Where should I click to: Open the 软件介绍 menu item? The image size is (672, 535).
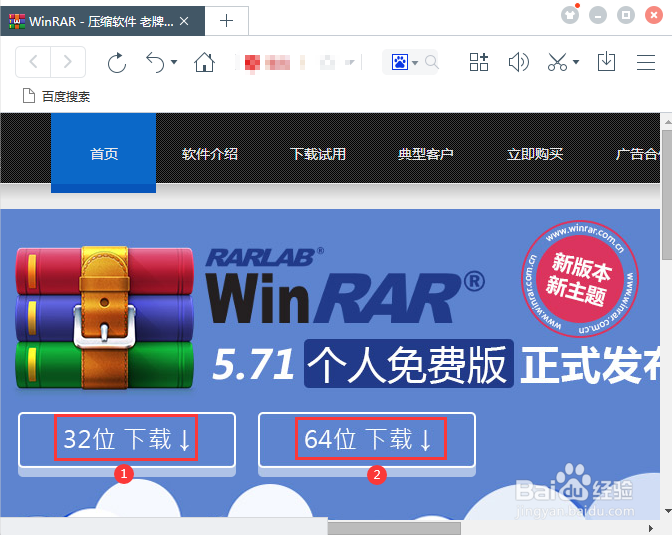tap(210, 154)
